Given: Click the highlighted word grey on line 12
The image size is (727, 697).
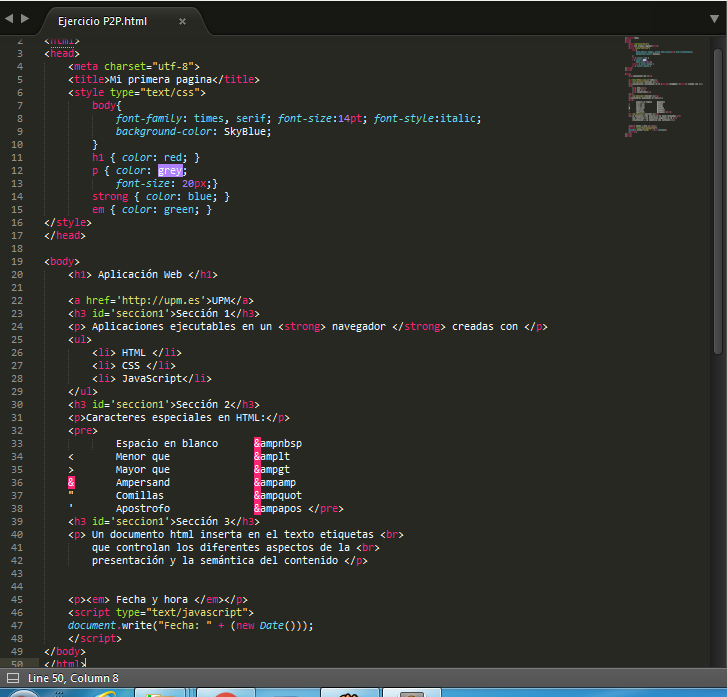Looking at the screenshot, I should coord(171,170).
